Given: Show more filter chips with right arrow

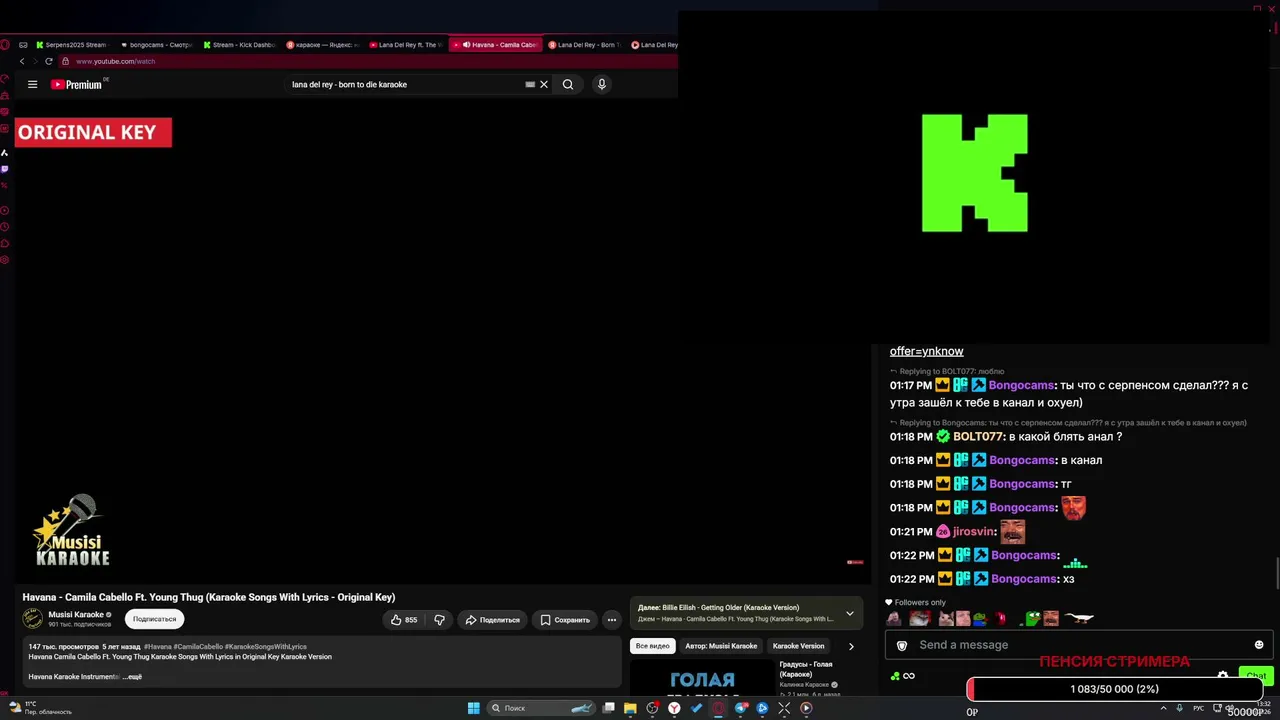Looking at the screenshot, I should 851,646.
